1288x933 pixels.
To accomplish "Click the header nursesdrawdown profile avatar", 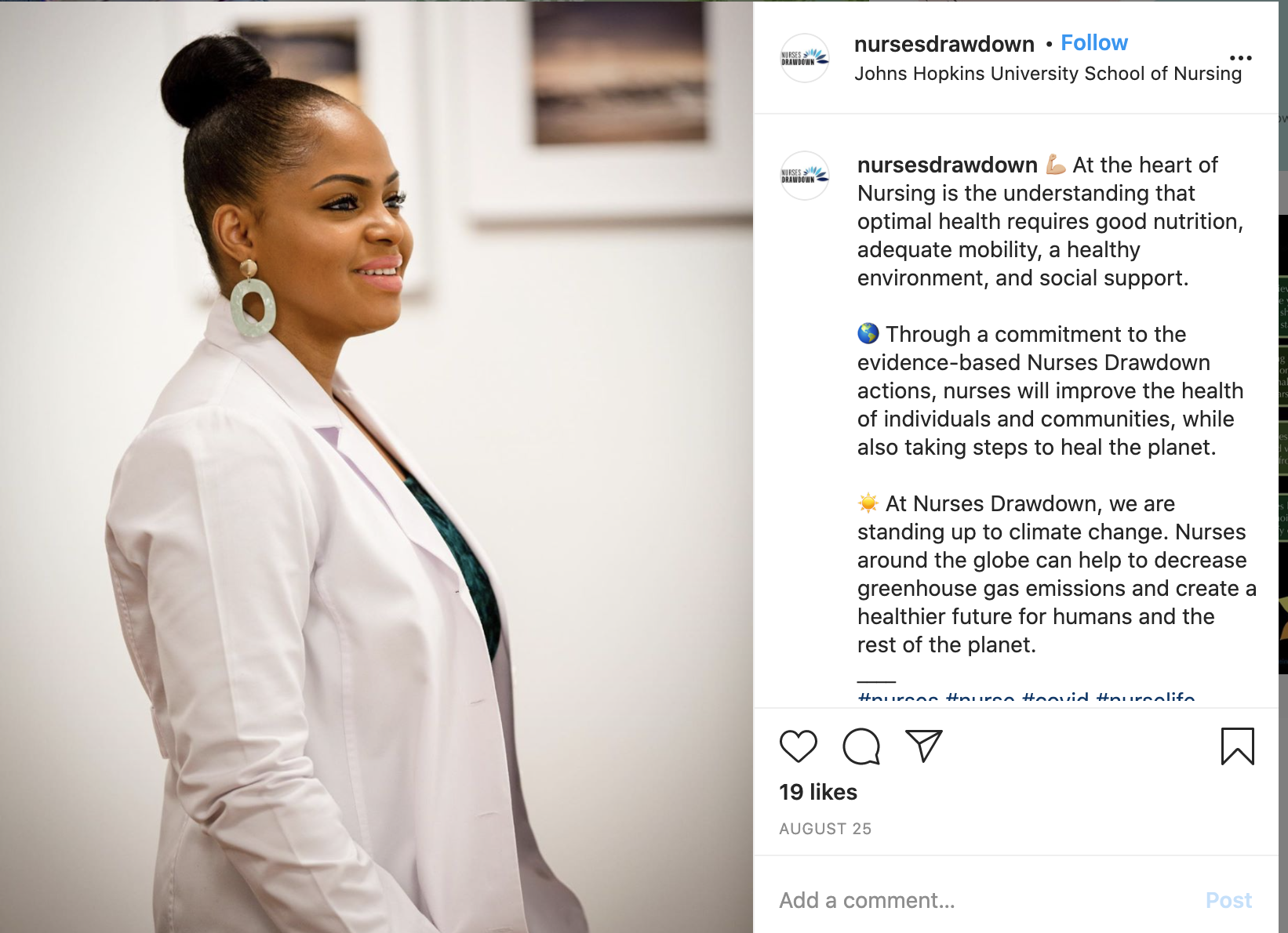I will point(805,58).
